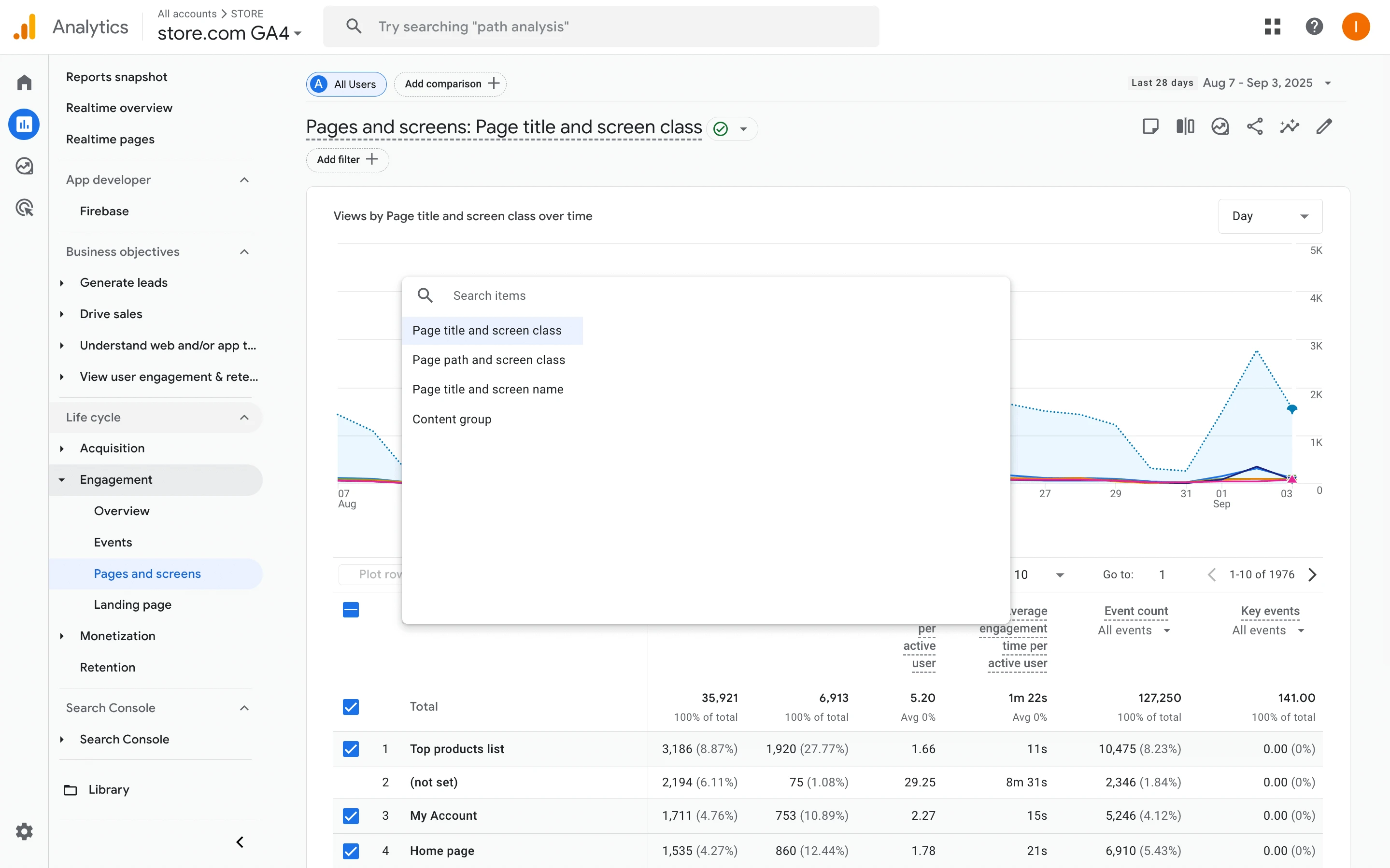Viewport: 1390px width, 868px height.
Task: Select the Explore icon in the left sidebar
Action: click(25, 166)
